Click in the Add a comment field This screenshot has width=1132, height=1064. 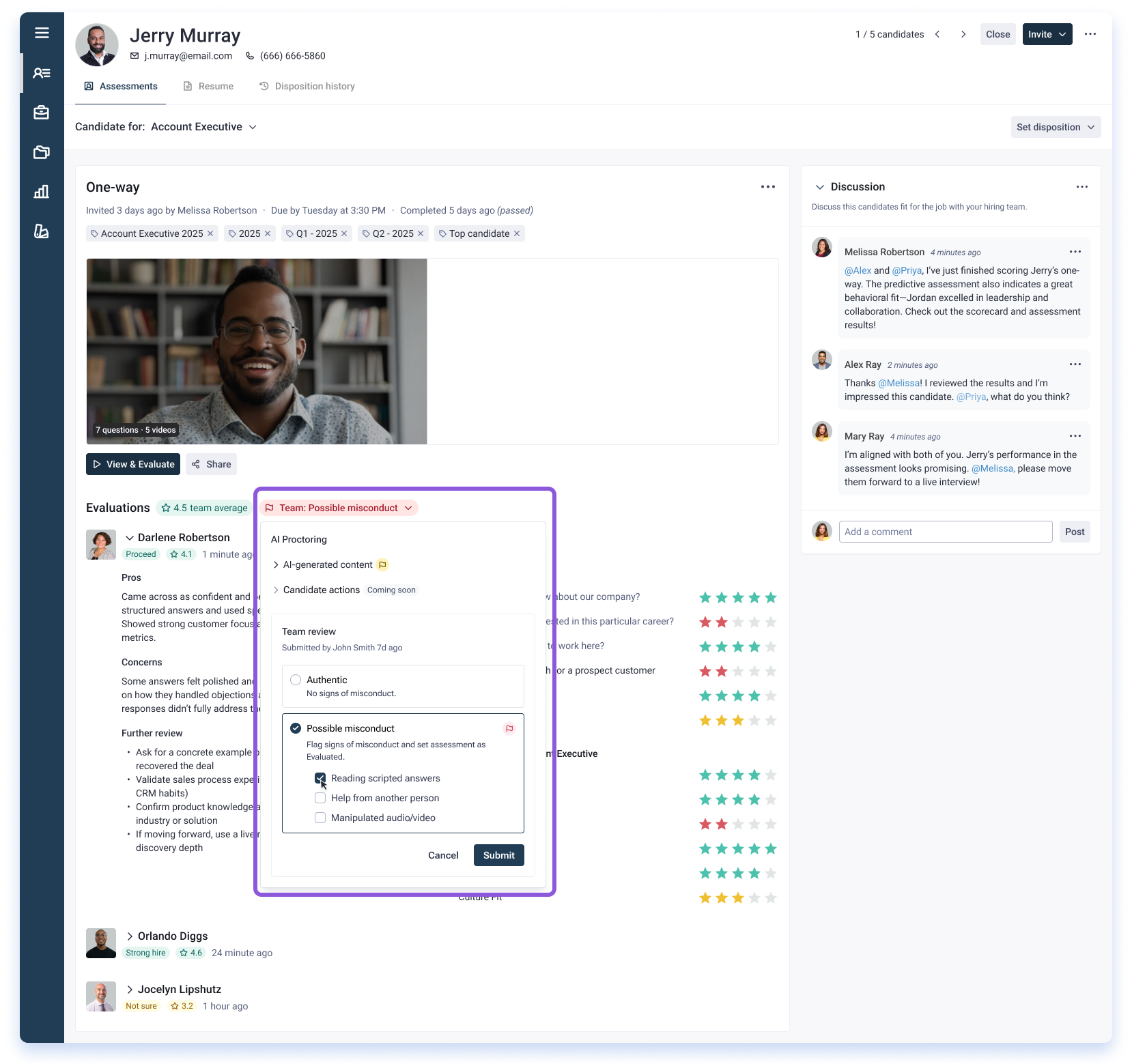946,532
